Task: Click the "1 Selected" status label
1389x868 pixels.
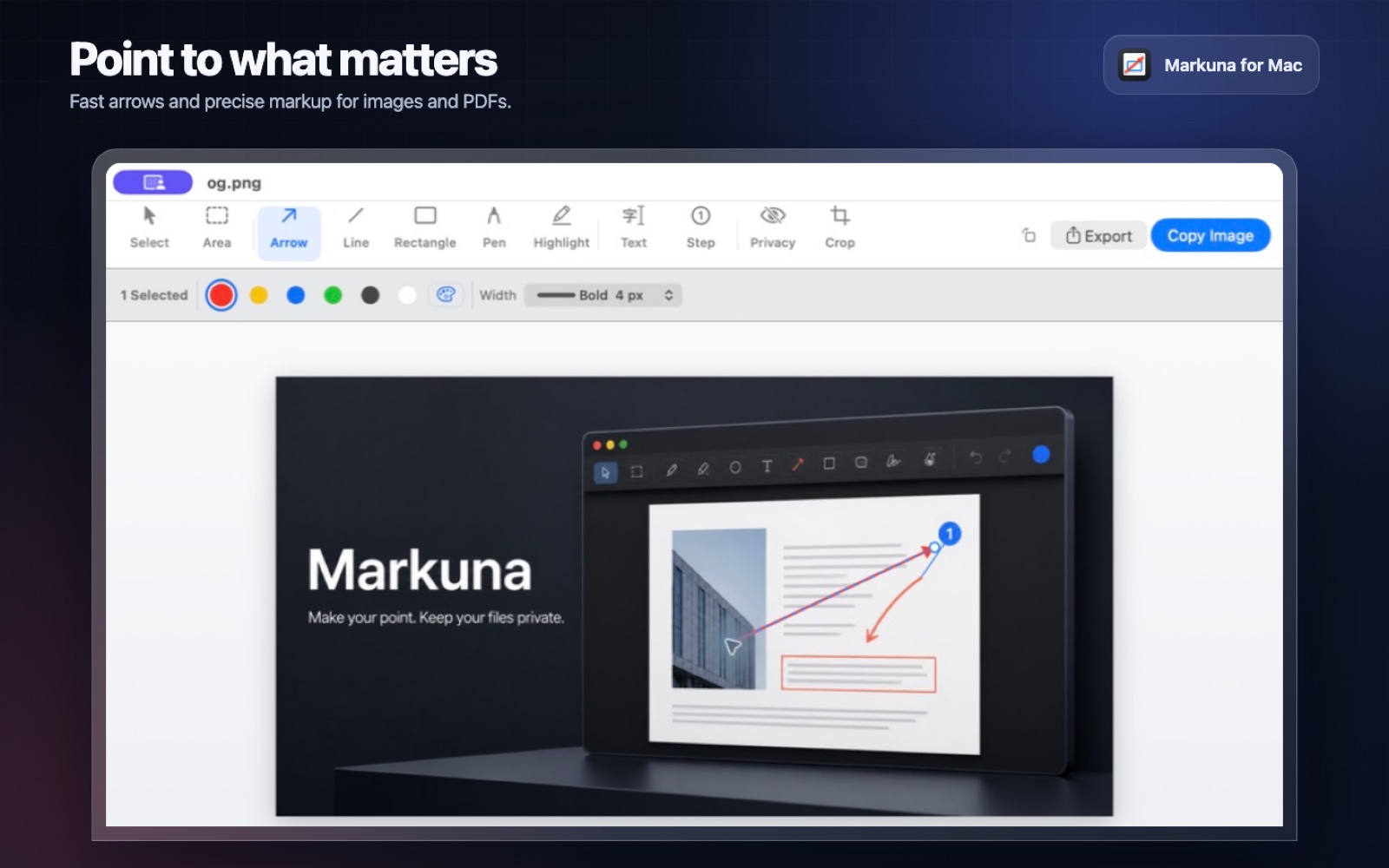Action: (154, 295)
